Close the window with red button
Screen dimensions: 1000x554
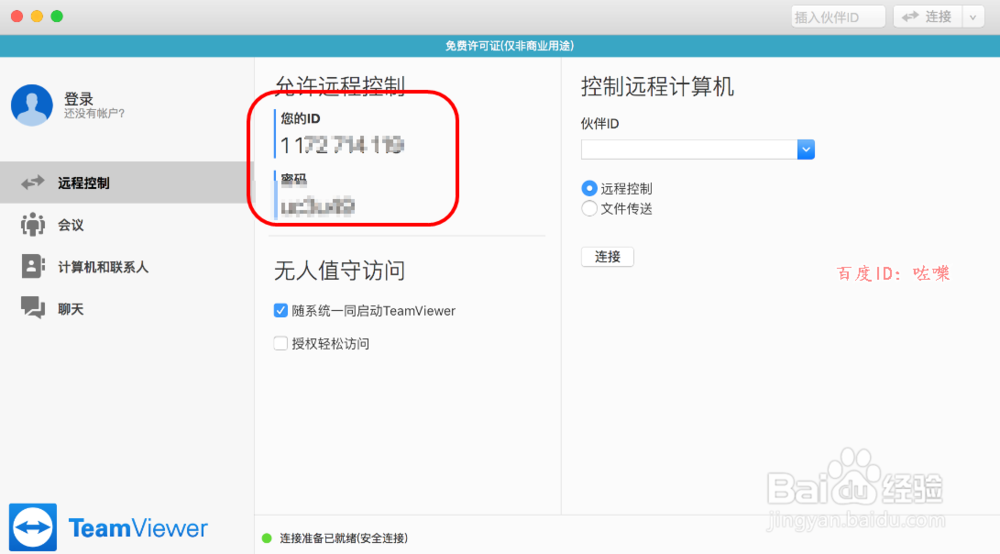pos(17,16)
